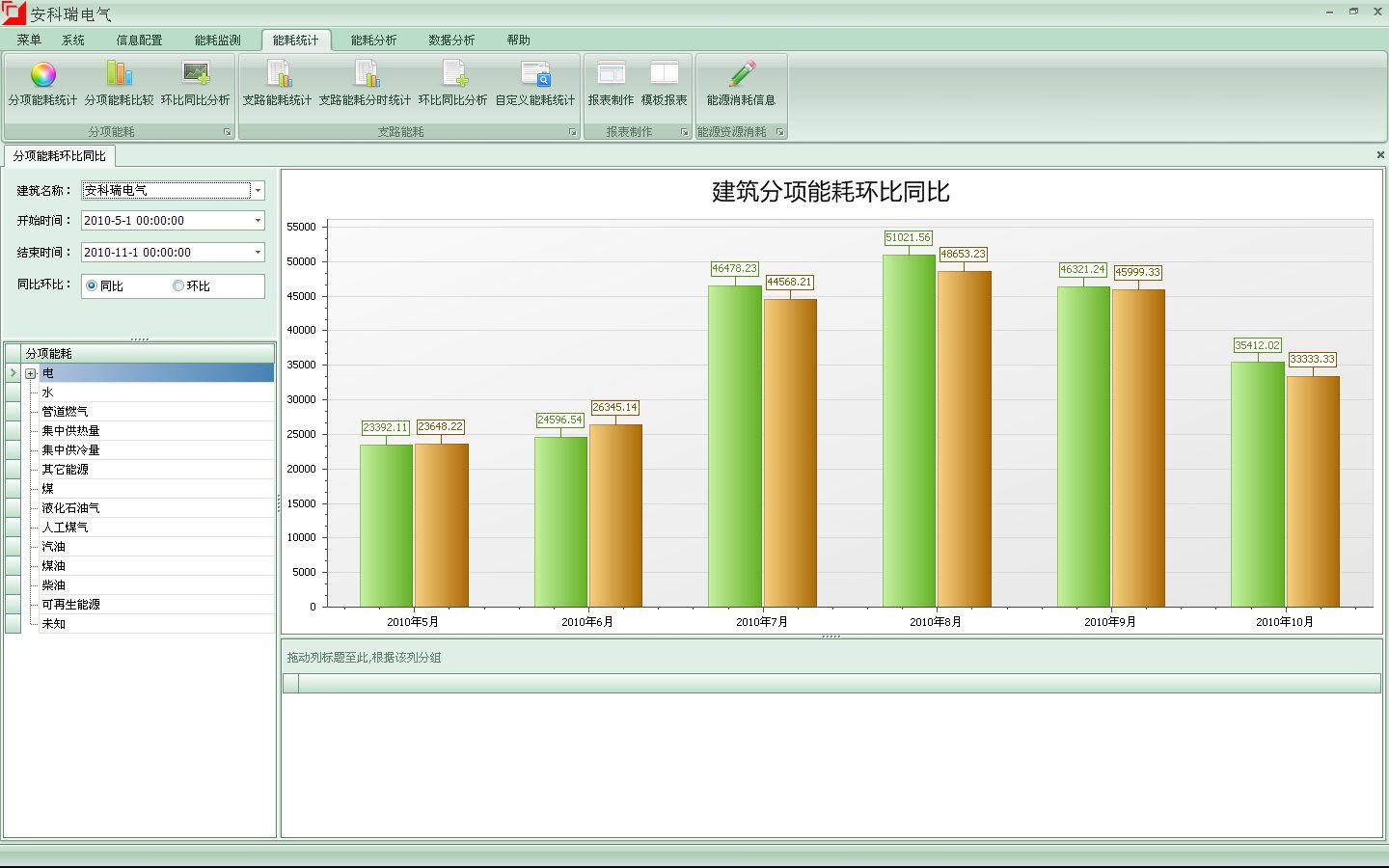Image resolution: width=1389 pixels, height=868 pixels.
Task: Click the 支路能耗 group dialog launcher
Action: (x=572, y=132)
